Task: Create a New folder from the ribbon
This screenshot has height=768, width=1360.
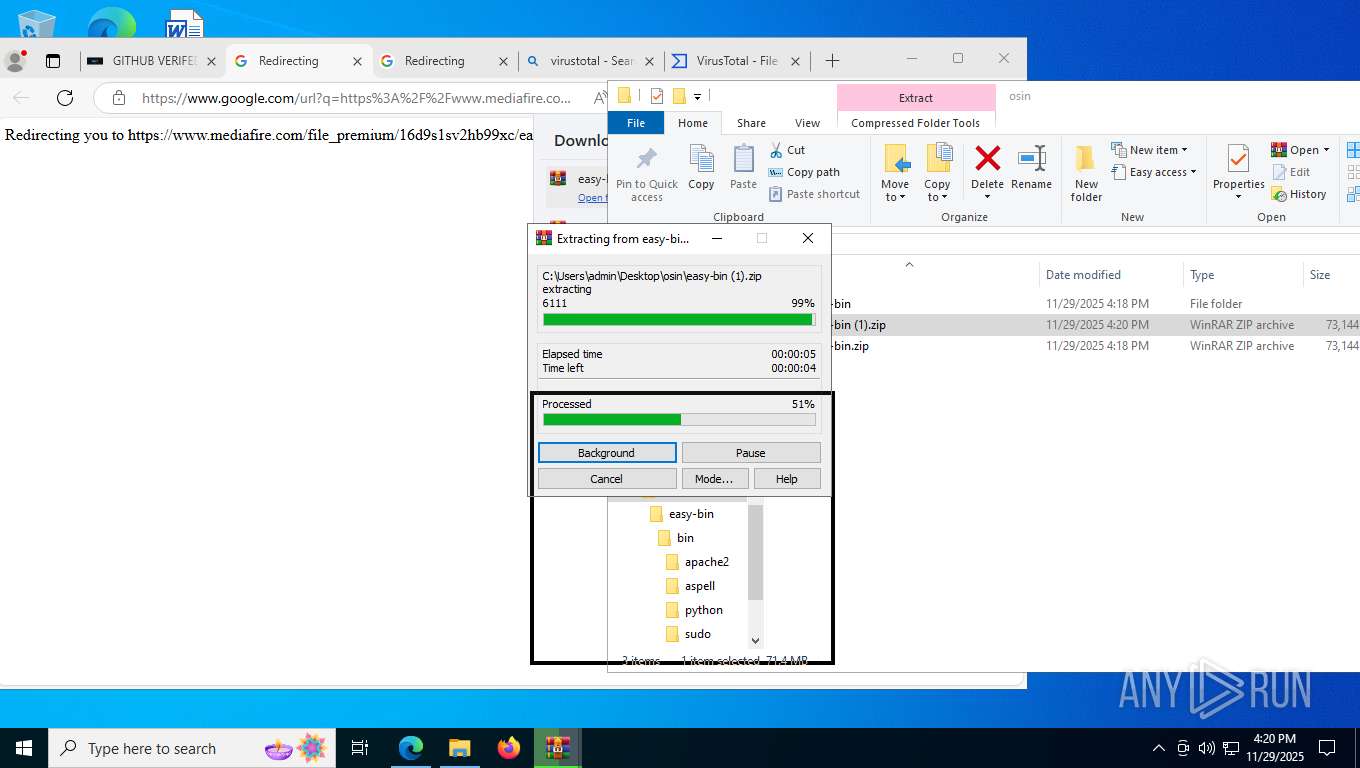Action: pyautogui.click(x=1086, y=174)
